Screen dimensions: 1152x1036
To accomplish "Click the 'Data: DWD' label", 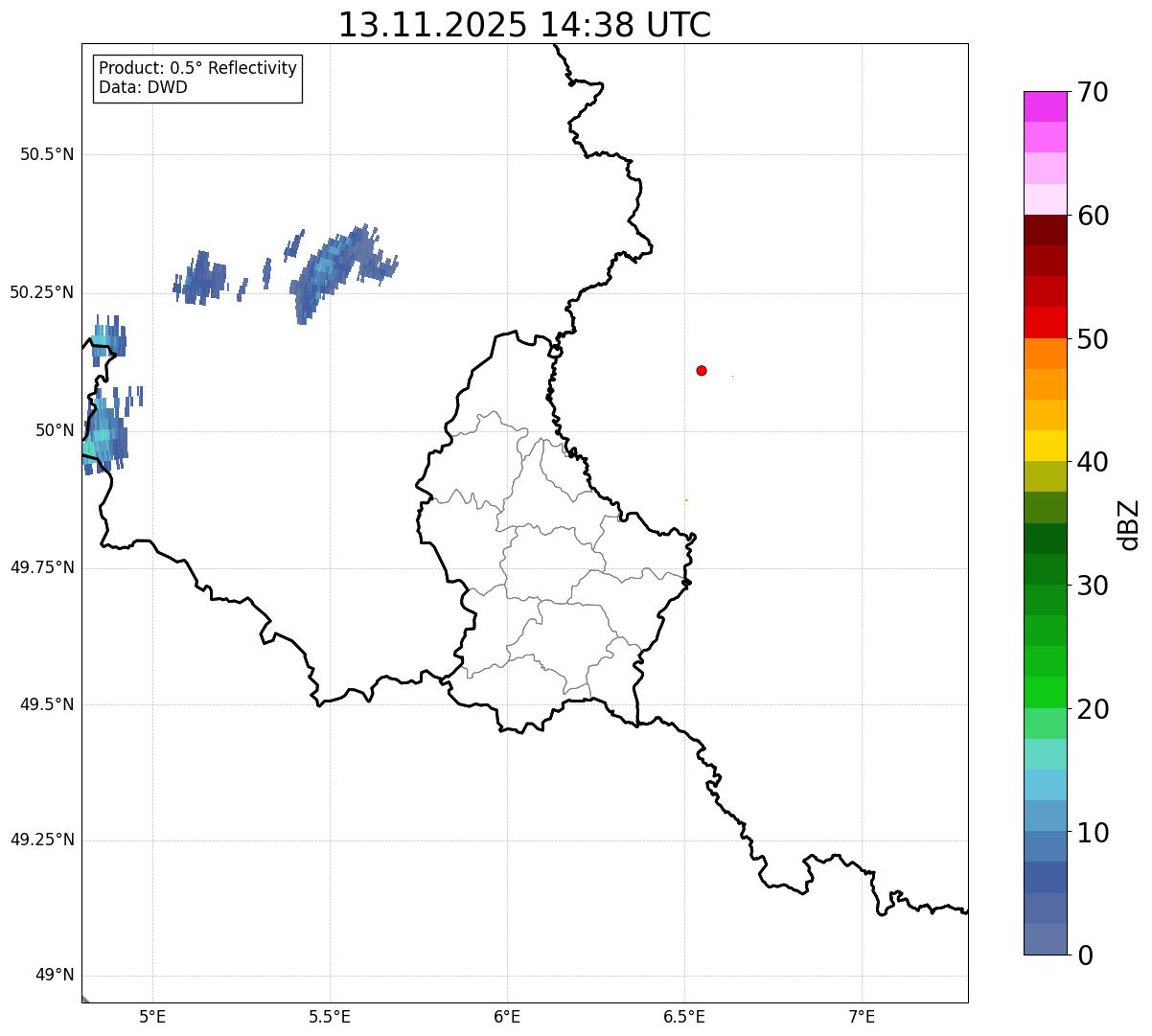I will click(143, 87).
